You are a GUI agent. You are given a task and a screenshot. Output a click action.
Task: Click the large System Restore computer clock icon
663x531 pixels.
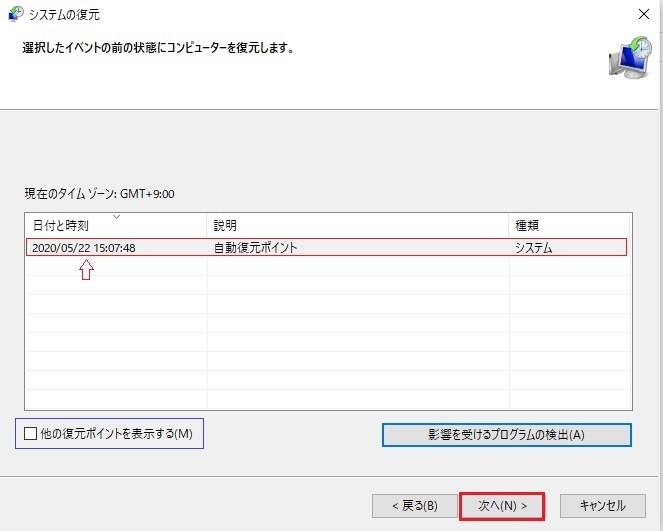pos(630,57)
